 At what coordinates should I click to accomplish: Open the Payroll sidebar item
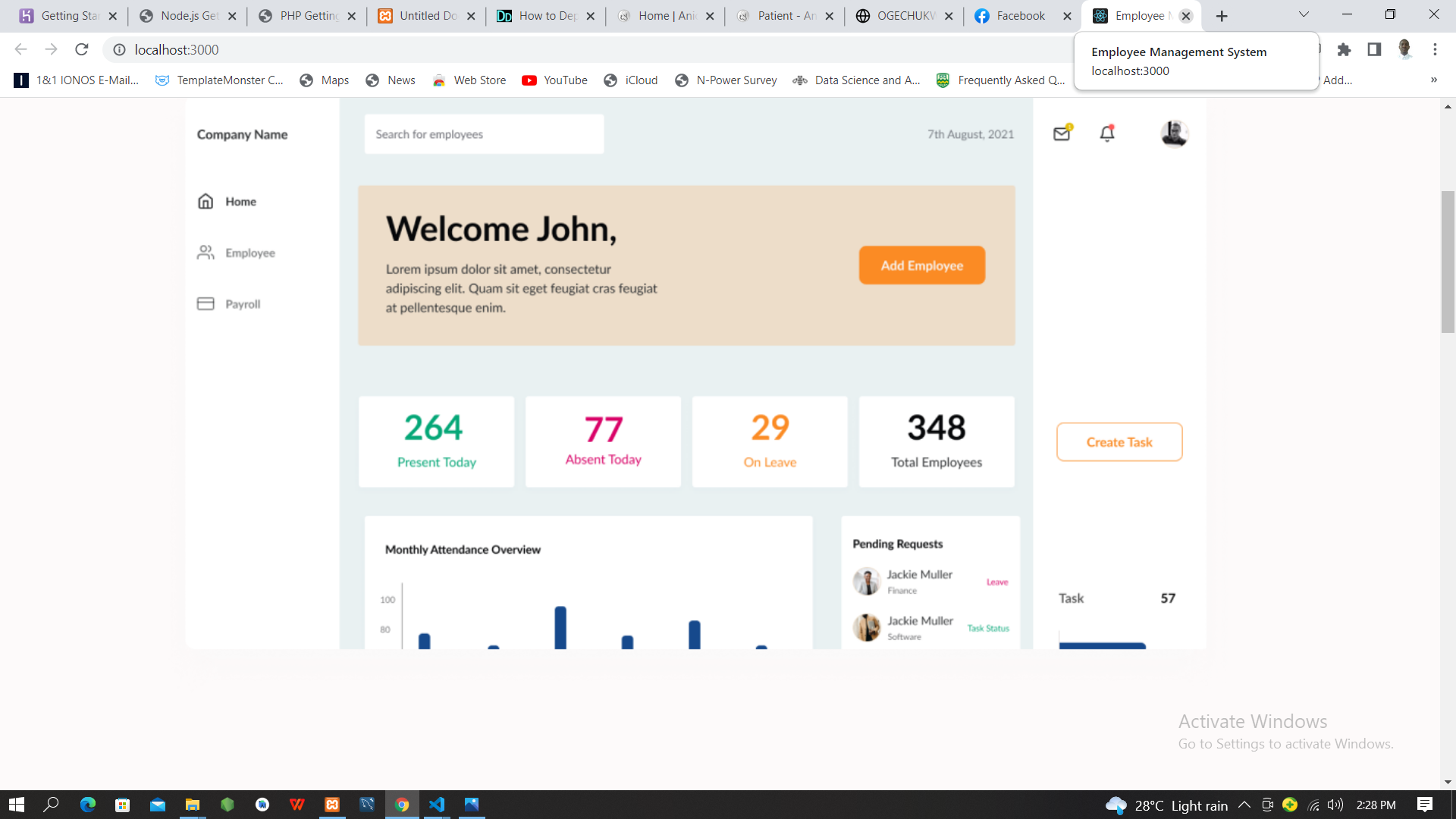click(243, 304)
